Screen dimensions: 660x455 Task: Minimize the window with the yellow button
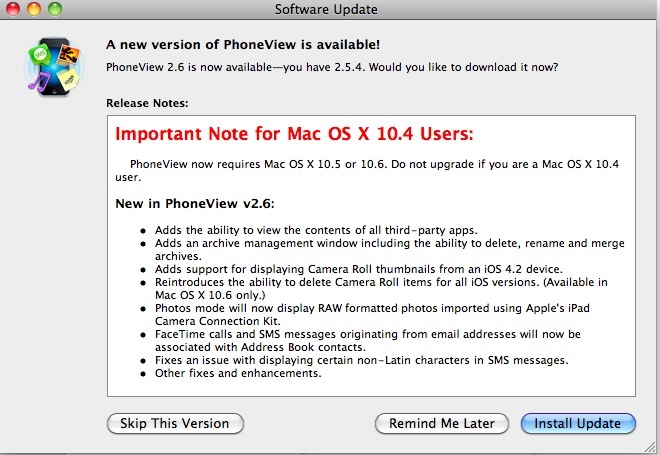tap(31, 10)
